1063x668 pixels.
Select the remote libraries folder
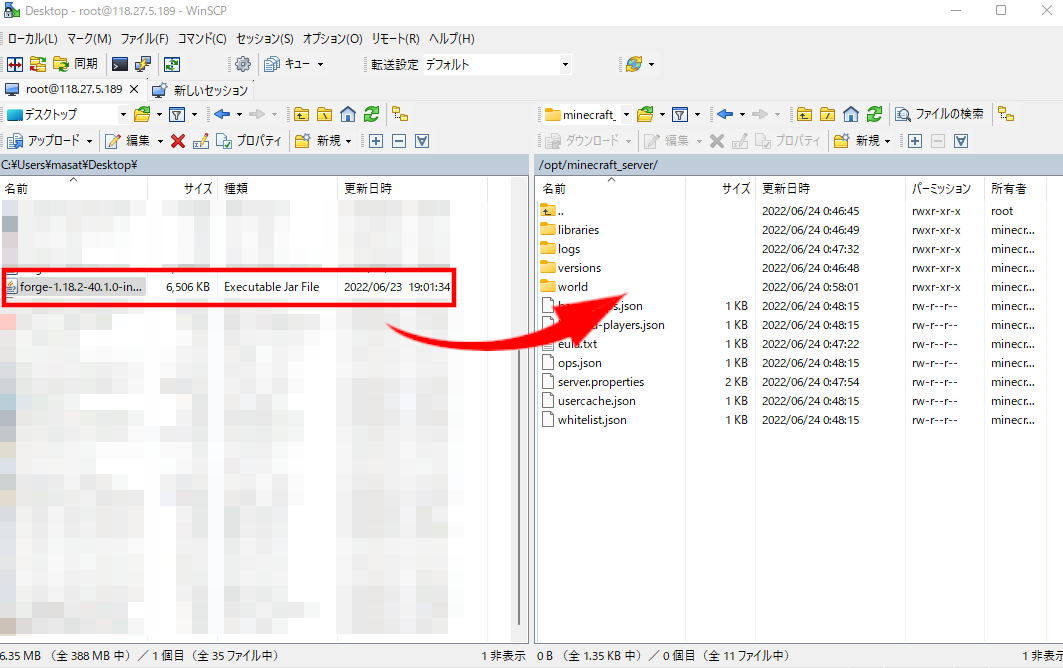[578, 230]
